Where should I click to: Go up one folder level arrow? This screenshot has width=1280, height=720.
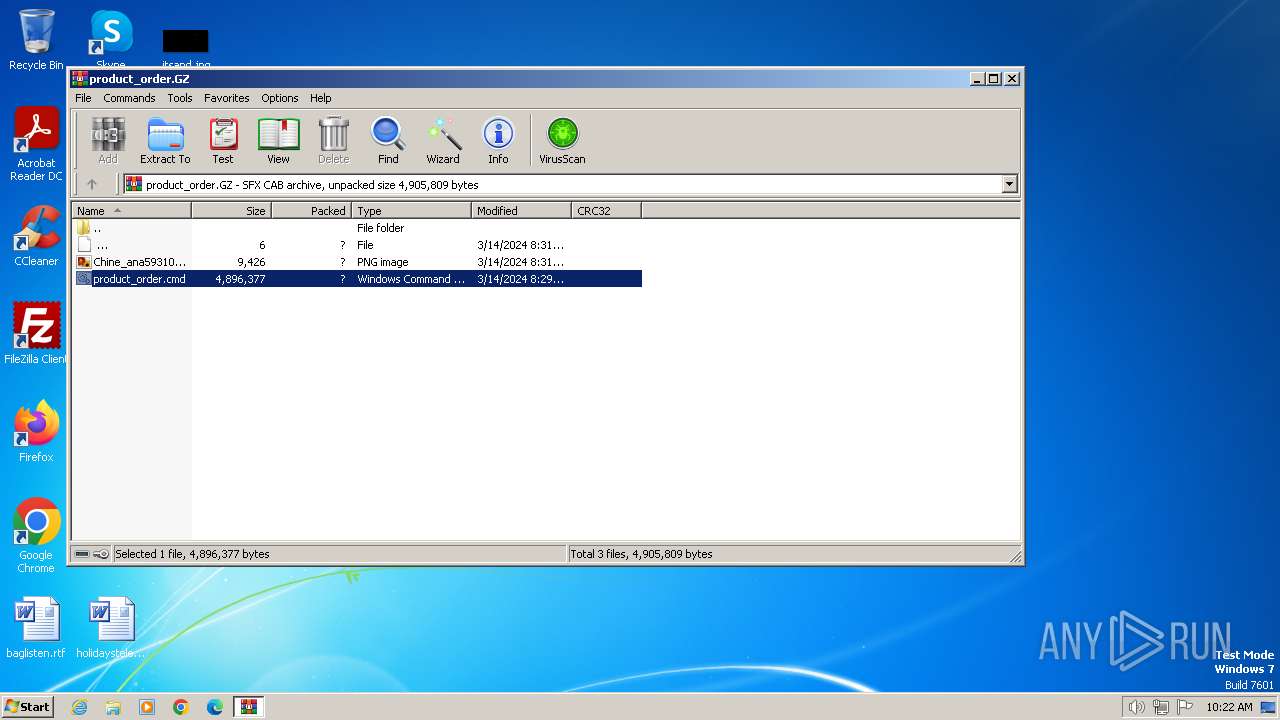tap(92, 184)
